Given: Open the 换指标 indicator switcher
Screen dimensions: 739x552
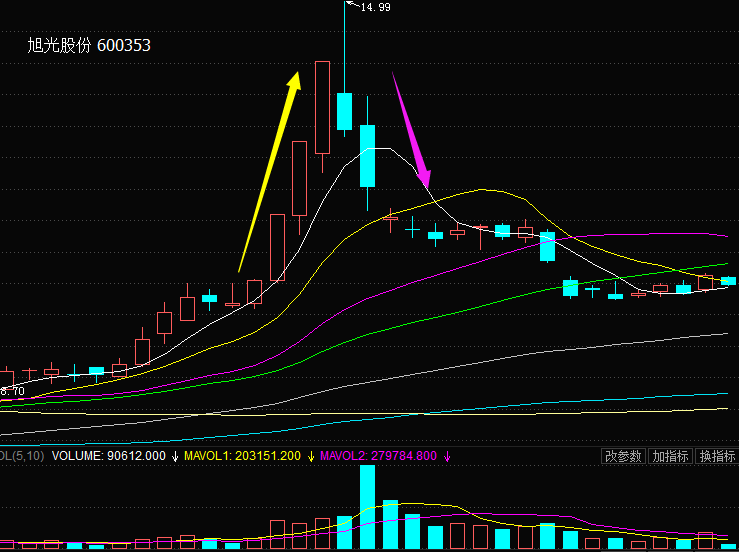Looking at the screenshot, I should pos(716,456).
